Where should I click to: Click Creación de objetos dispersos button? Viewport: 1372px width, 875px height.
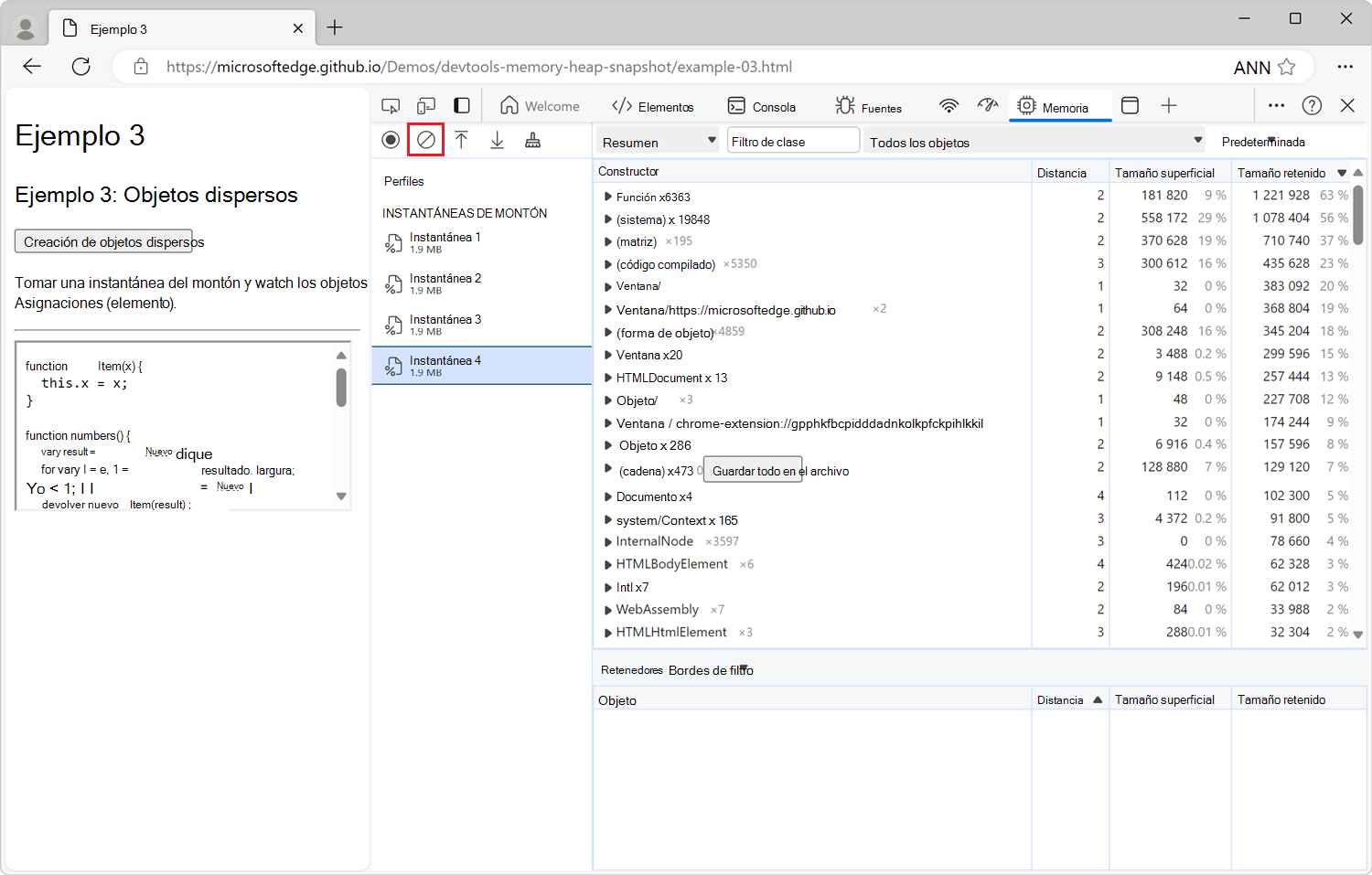click(x=103, y=241)
